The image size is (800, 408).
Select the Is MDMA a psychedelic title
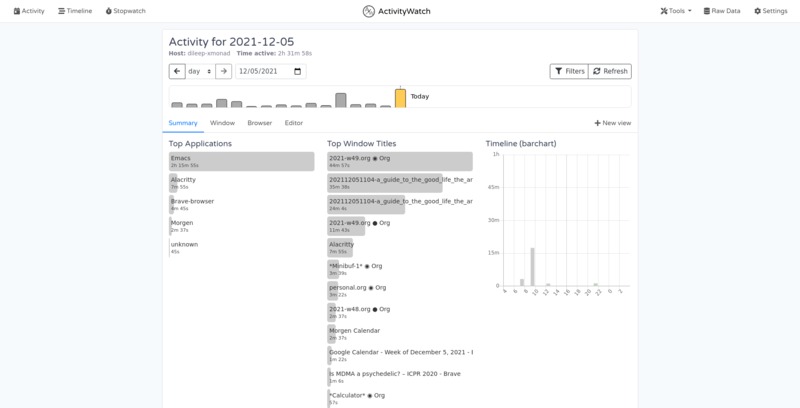coord(400,377)
